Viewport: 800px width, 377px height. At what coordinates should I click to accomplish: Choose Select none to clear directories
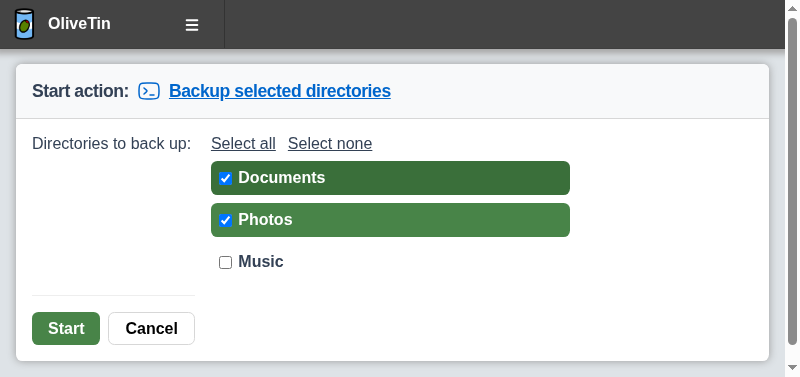(x=330, y=143)
